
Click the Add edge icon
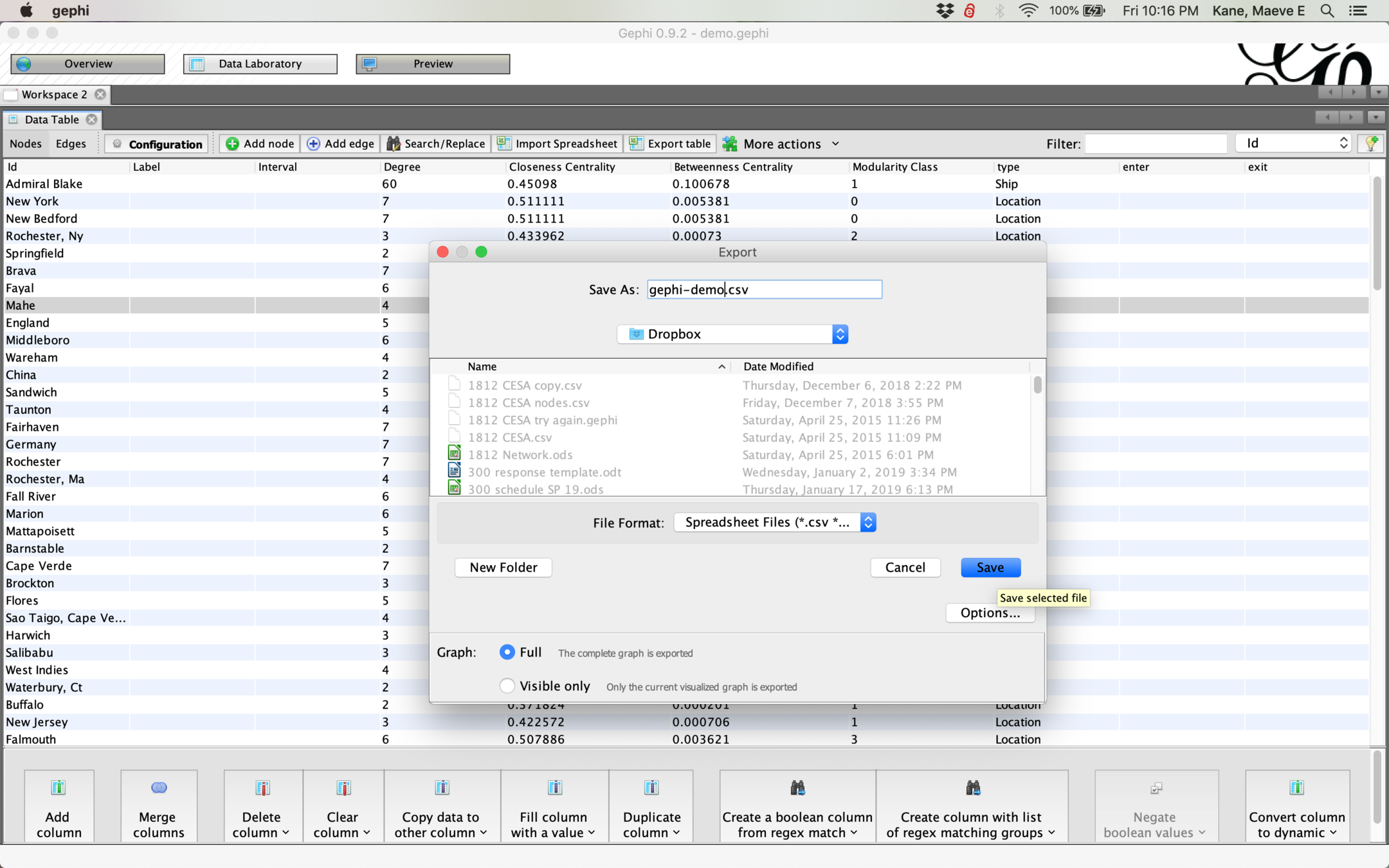coord(313,144)
